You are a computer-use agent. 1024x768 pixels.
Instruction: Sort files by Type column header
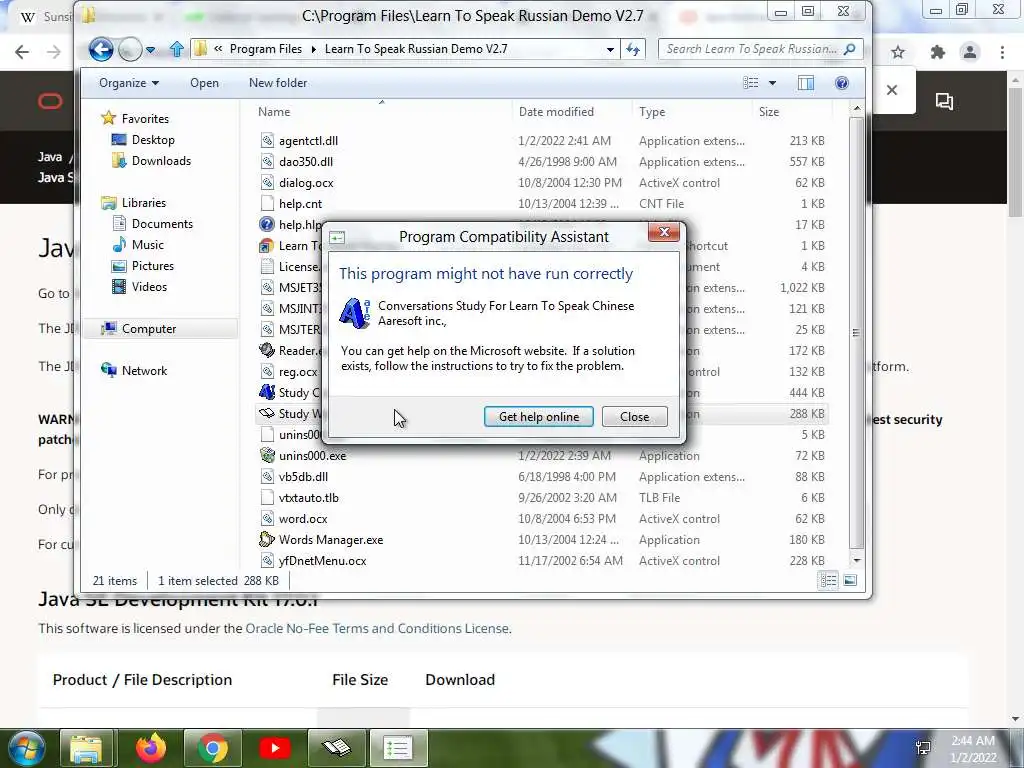[652, 112]
